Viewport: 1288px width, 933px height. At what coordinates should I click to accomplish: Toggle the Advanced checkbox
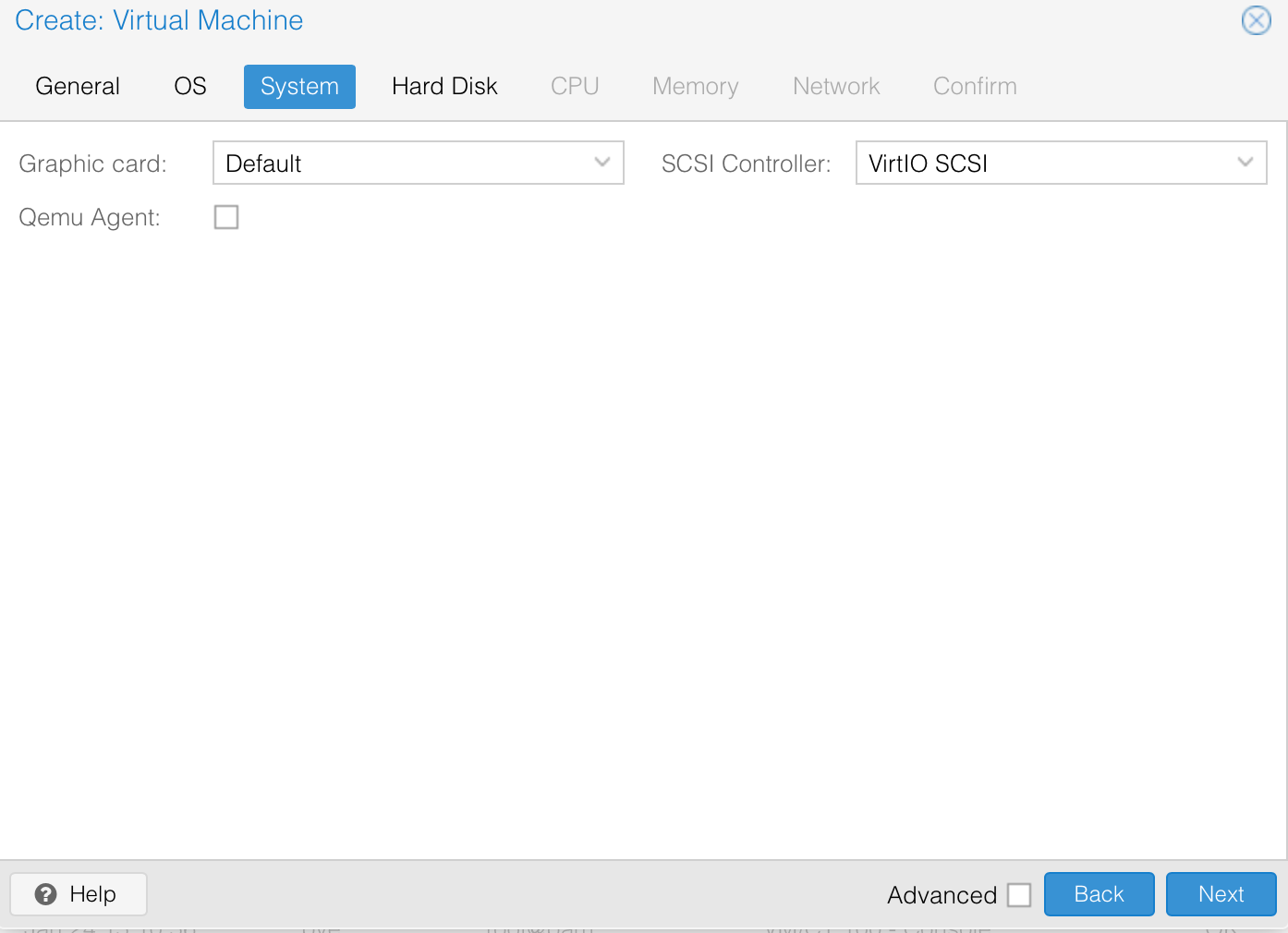(x=1019, y=895)
